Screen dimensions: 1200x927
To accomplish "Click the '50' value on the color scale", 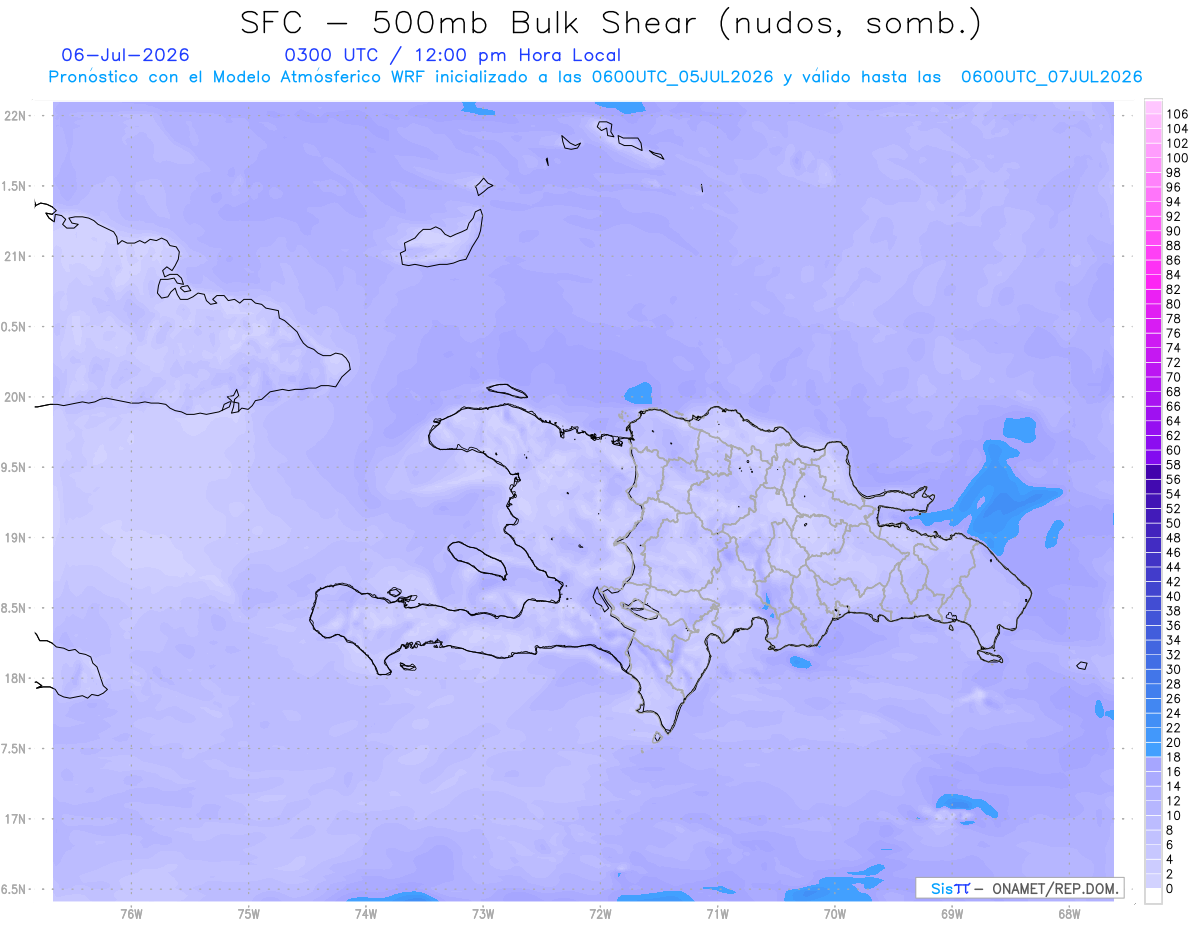I will (1174, 523).
